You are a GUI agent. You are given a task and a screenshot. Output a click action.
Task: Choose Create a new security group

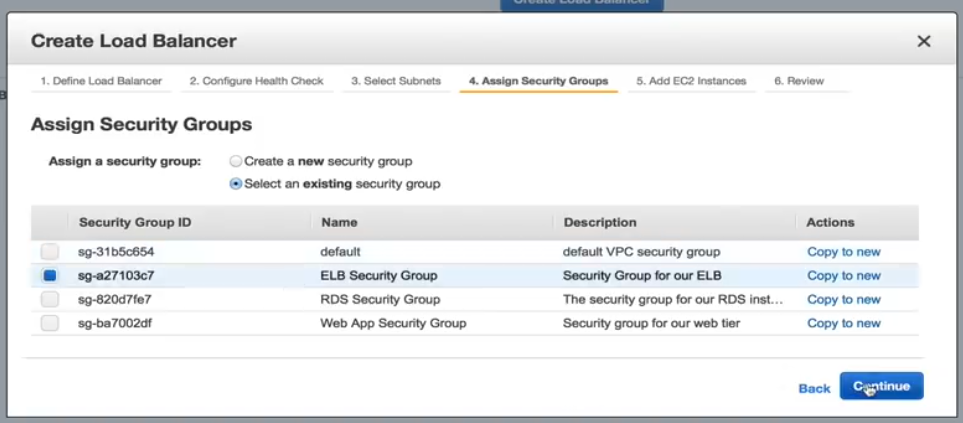236,161
